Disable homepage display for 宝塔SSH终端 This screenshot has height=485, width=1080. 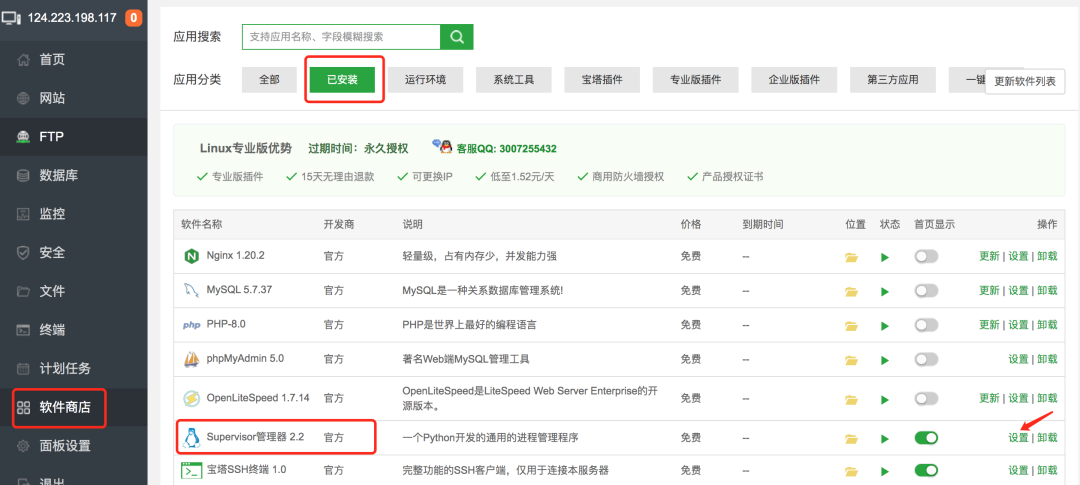926,471
